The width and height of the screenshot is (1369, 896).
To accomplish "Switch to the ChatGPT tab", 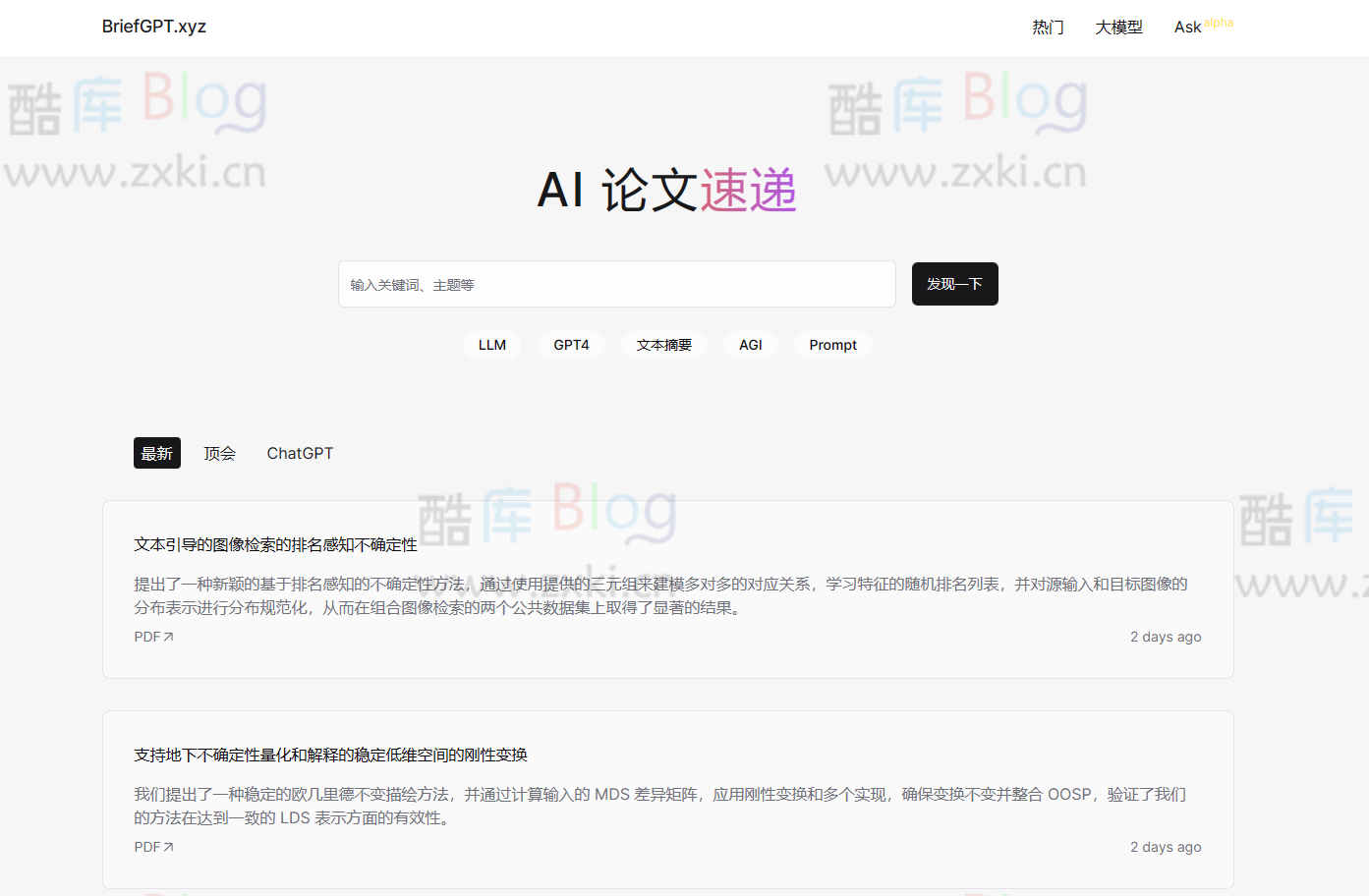I will [x=300, y=453].
